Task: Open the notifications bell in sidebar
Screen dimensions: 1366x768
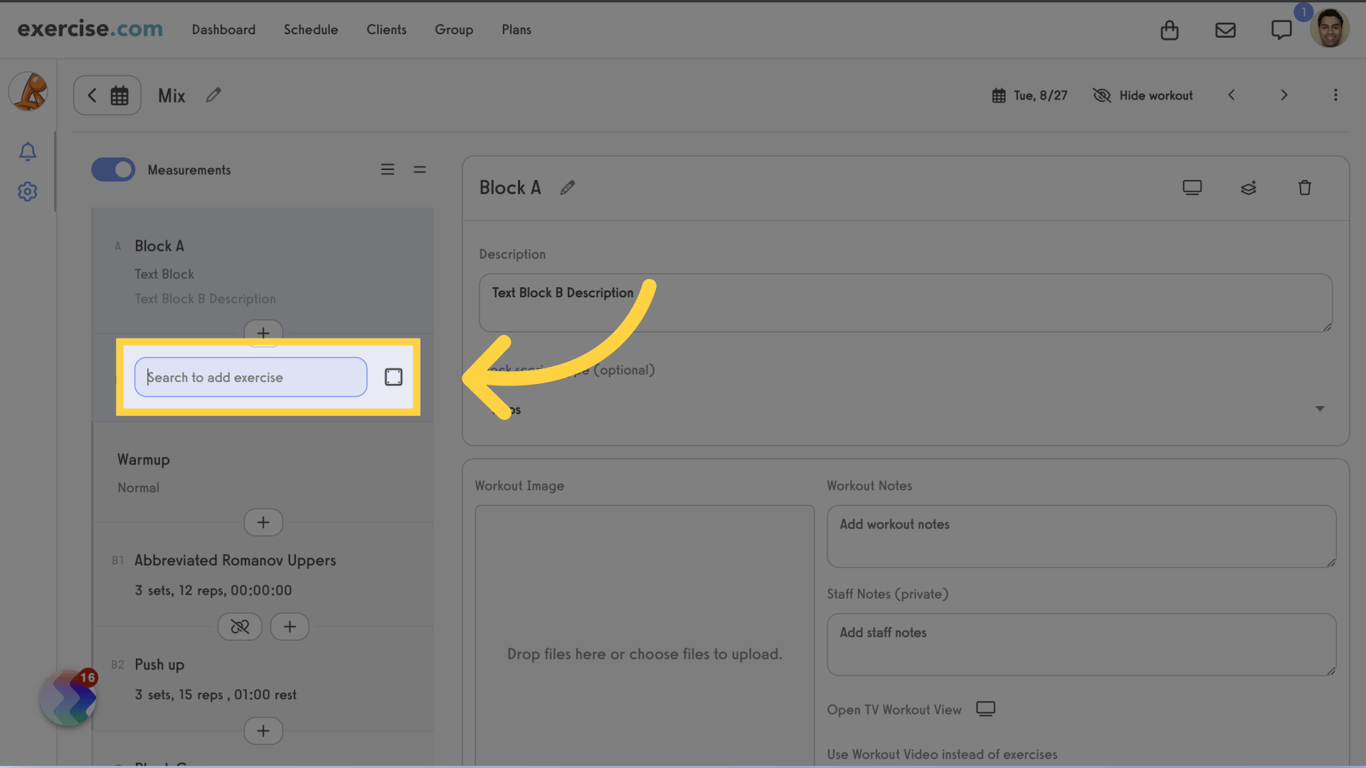Action: [x=28, y=151]
